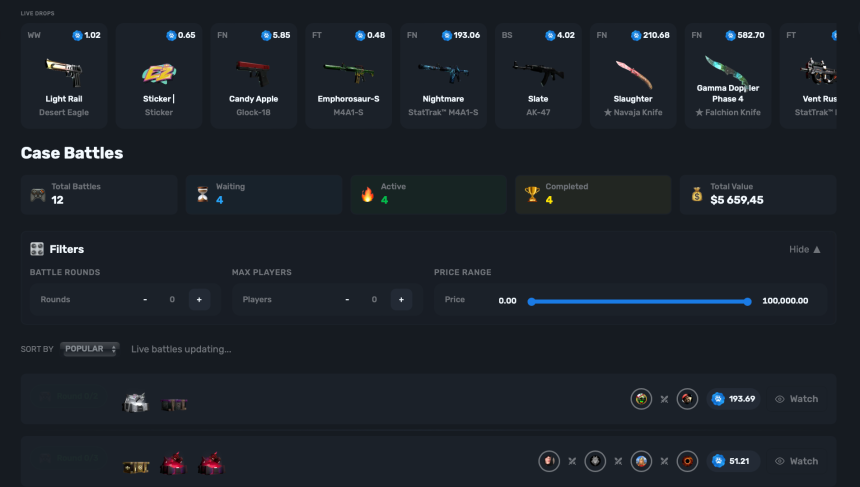Click the gold case in the 51.21 battle
860x487 pixels.
point(136,467)
